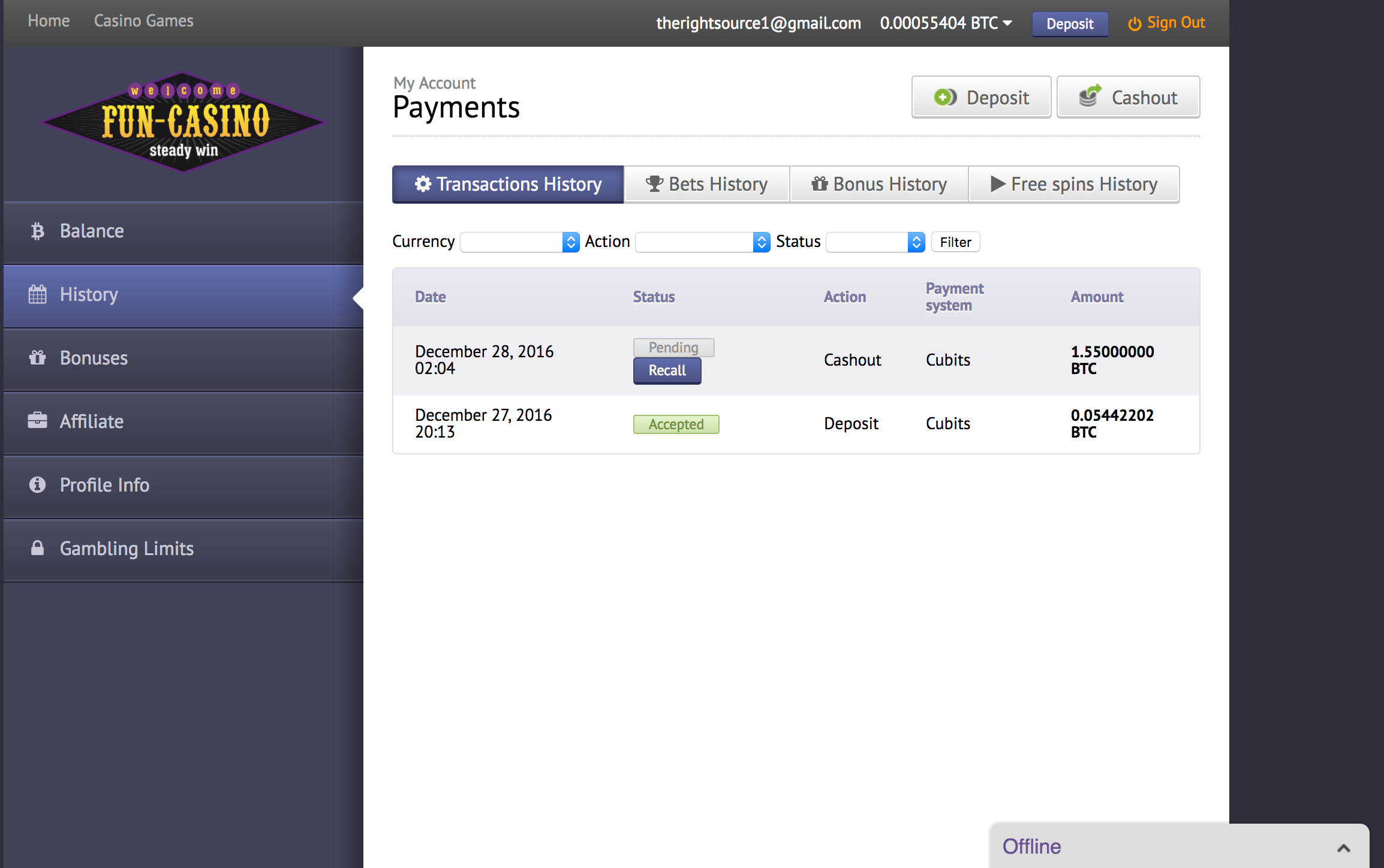Click the date December 27, 2016 20:13
Image resolution: width=1384 pixels, height=868 pixels.
[483, 423]
